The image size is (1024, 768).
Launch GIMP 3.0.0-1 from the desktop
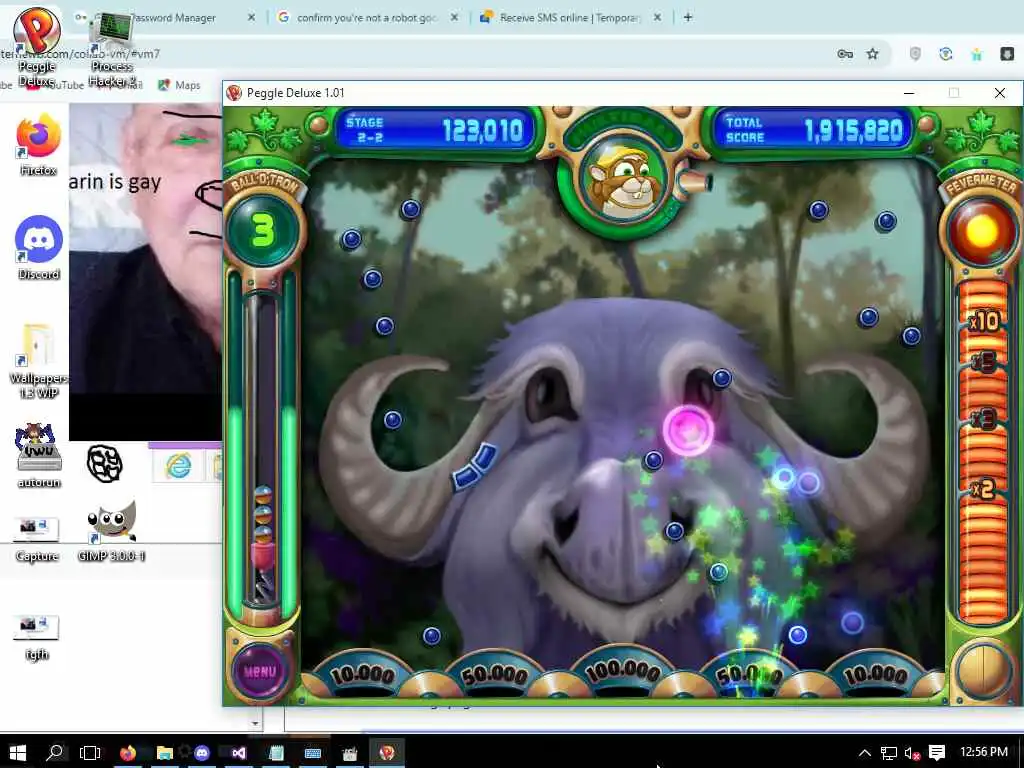111,530
